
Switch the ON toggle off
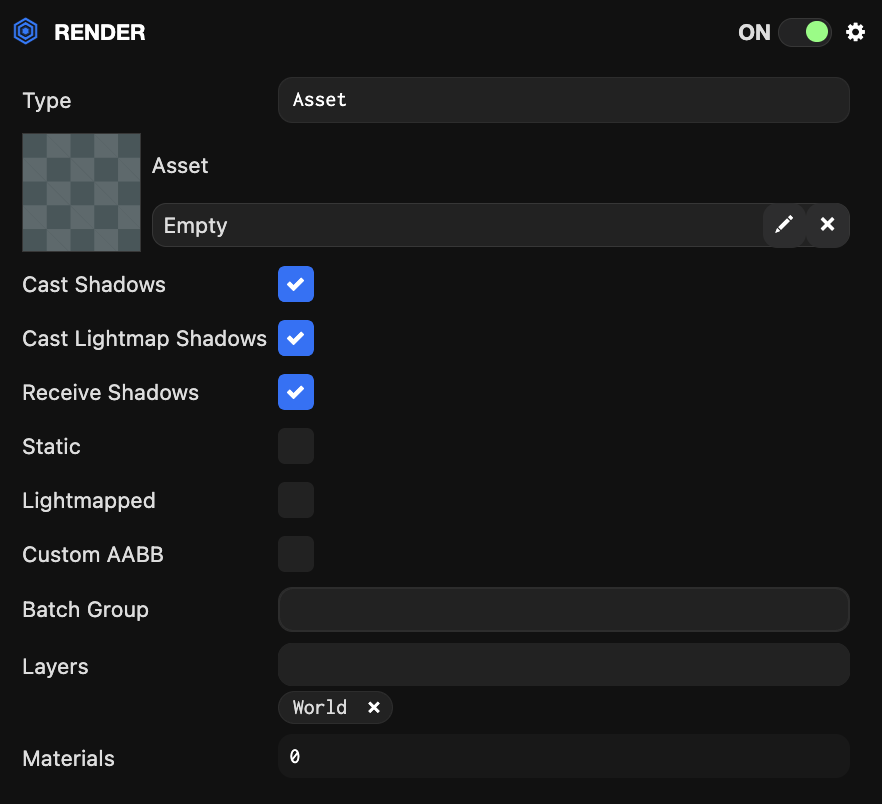click(804, 32)
